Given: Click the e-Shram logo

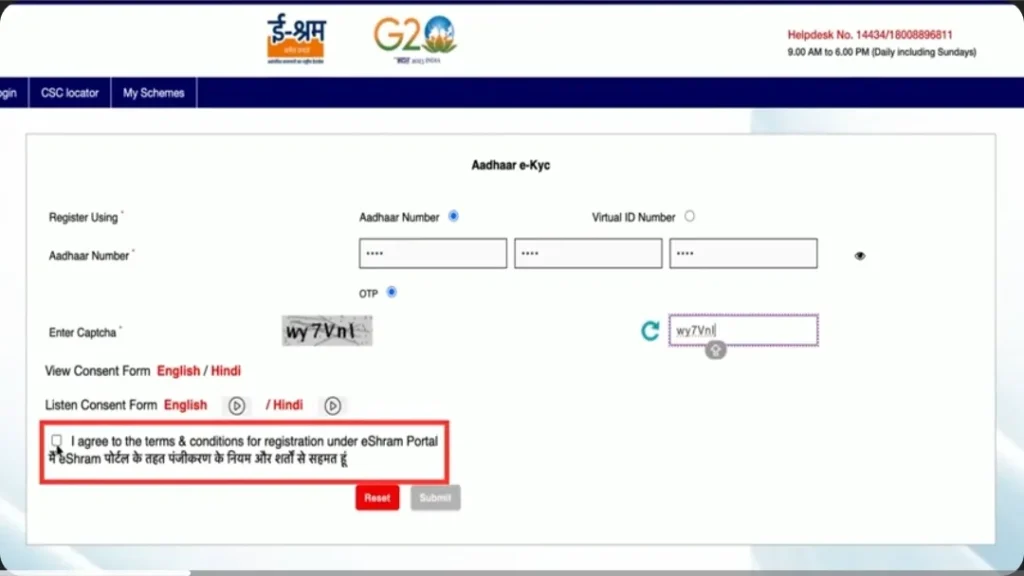Looking at the screenshot, I should tap(296, 40).
